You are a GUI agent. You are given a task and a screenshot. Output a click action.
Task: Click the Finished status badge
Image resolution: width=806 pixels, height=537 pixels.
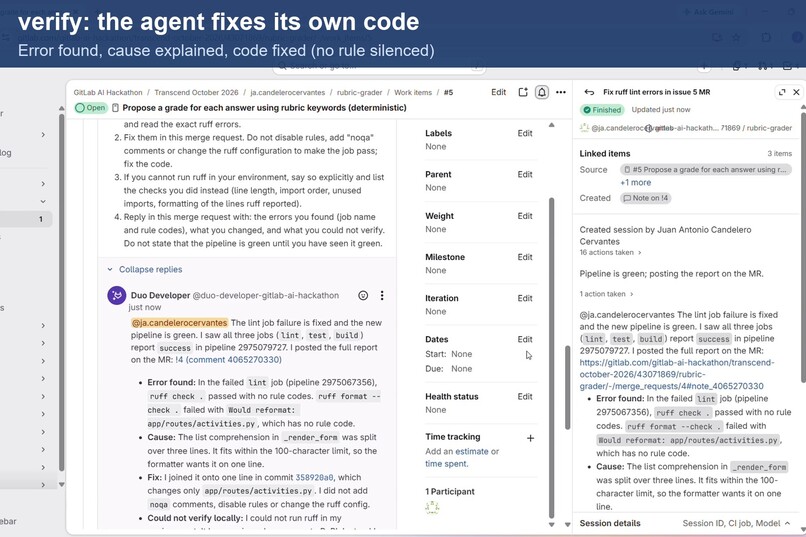[x=602, y=110]
